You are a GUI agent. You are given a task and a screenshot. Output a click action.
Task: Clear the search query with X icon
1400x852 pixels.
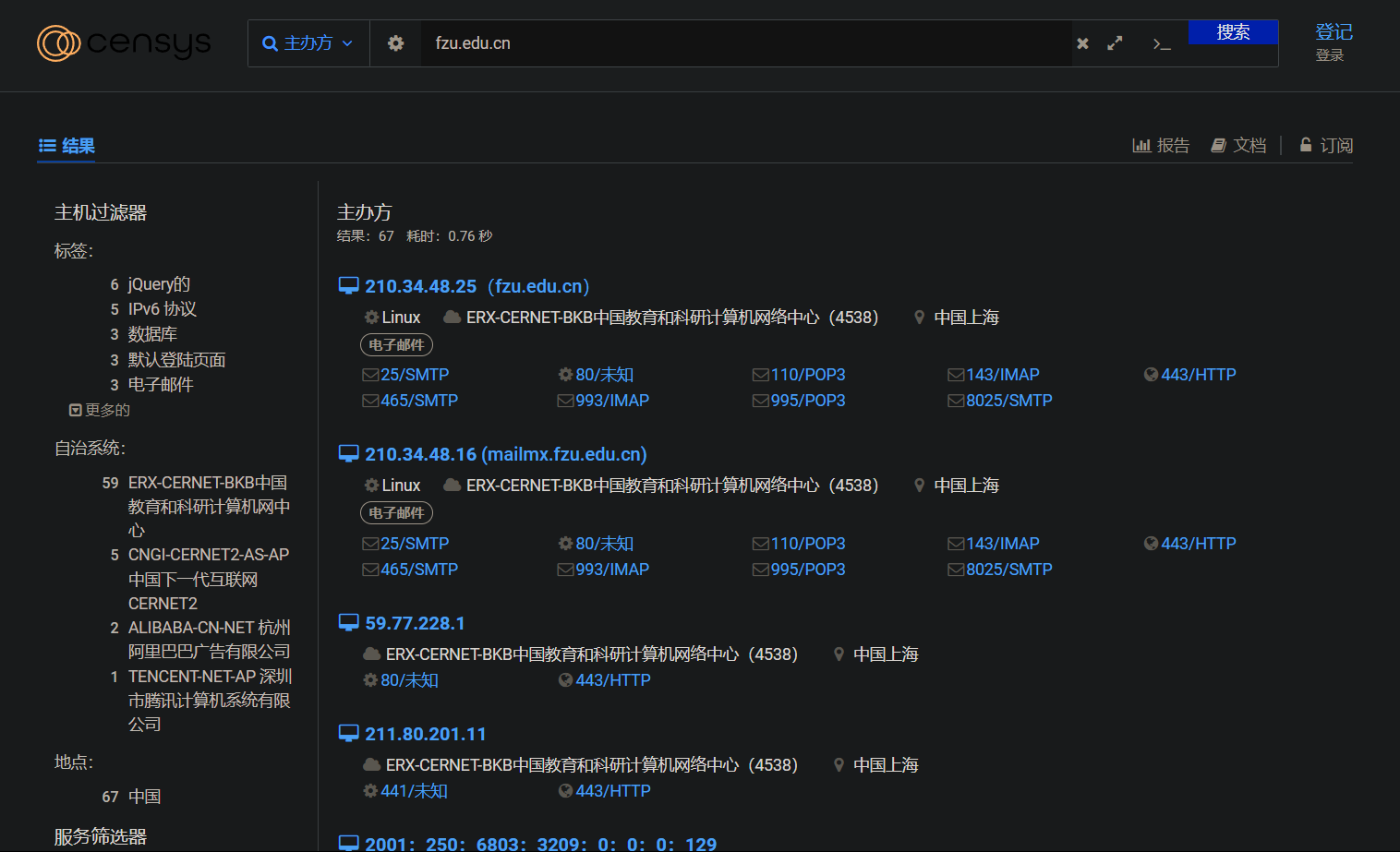1082,43
